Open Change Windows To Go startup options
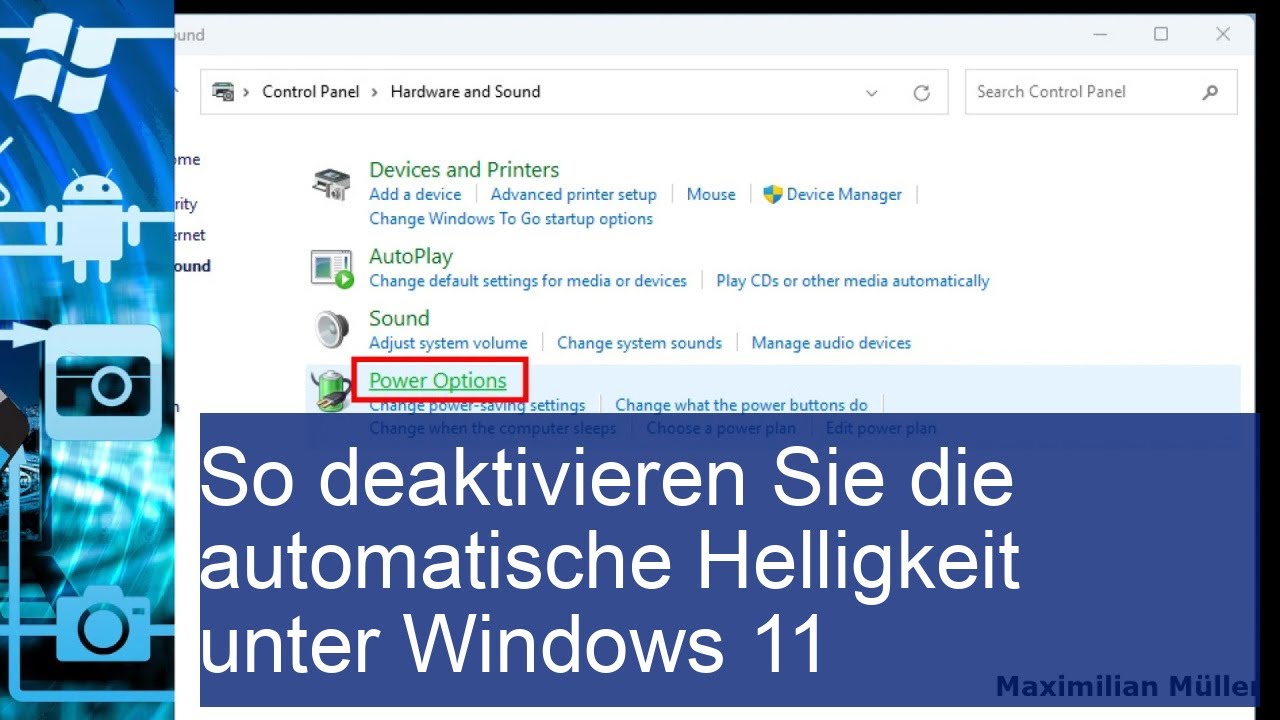This screenshot has height=720, width=1280. click(511, 219)
